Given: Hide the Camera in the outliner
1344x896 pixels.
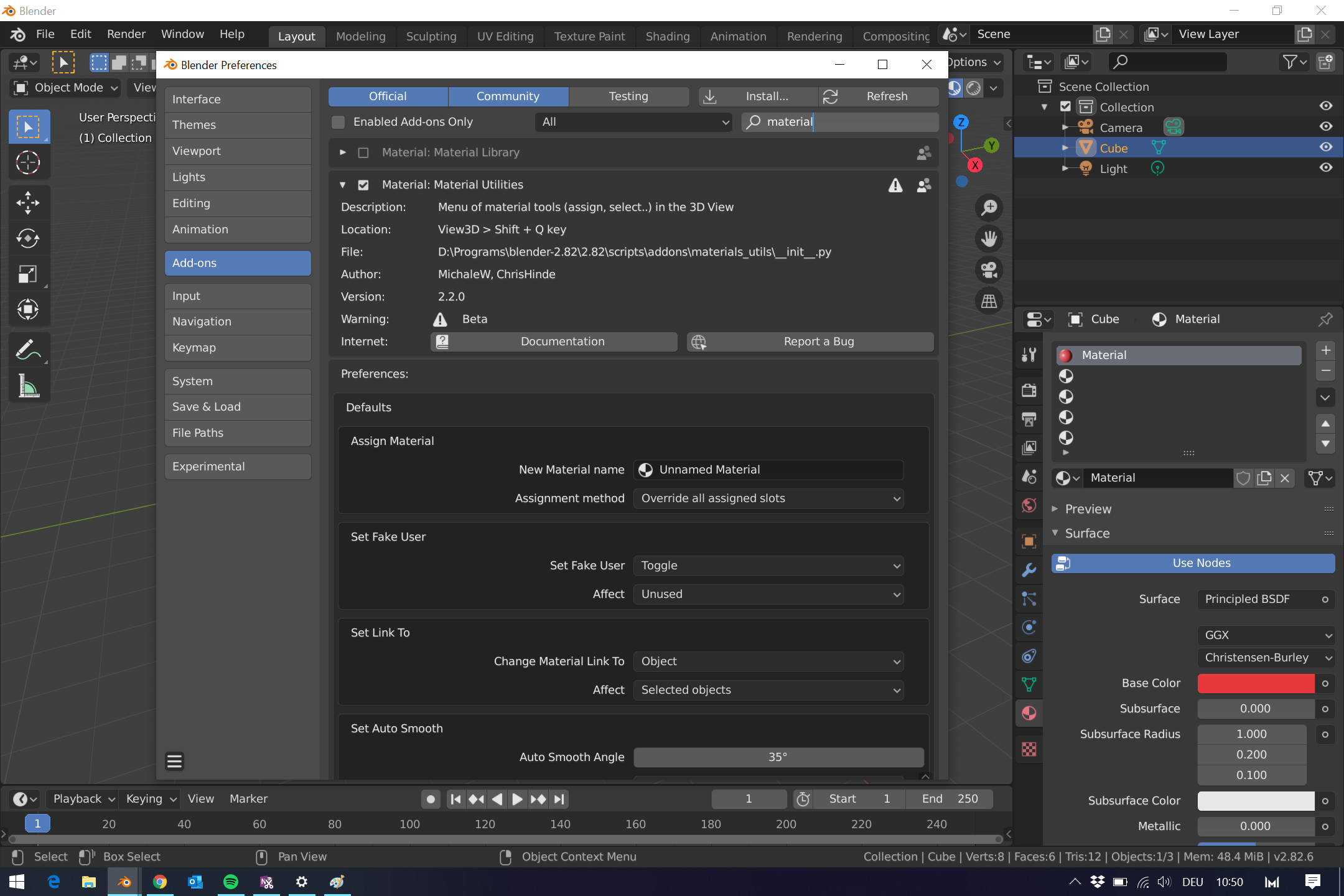Looking at the screenshot, I should (x=1326, y=127).
